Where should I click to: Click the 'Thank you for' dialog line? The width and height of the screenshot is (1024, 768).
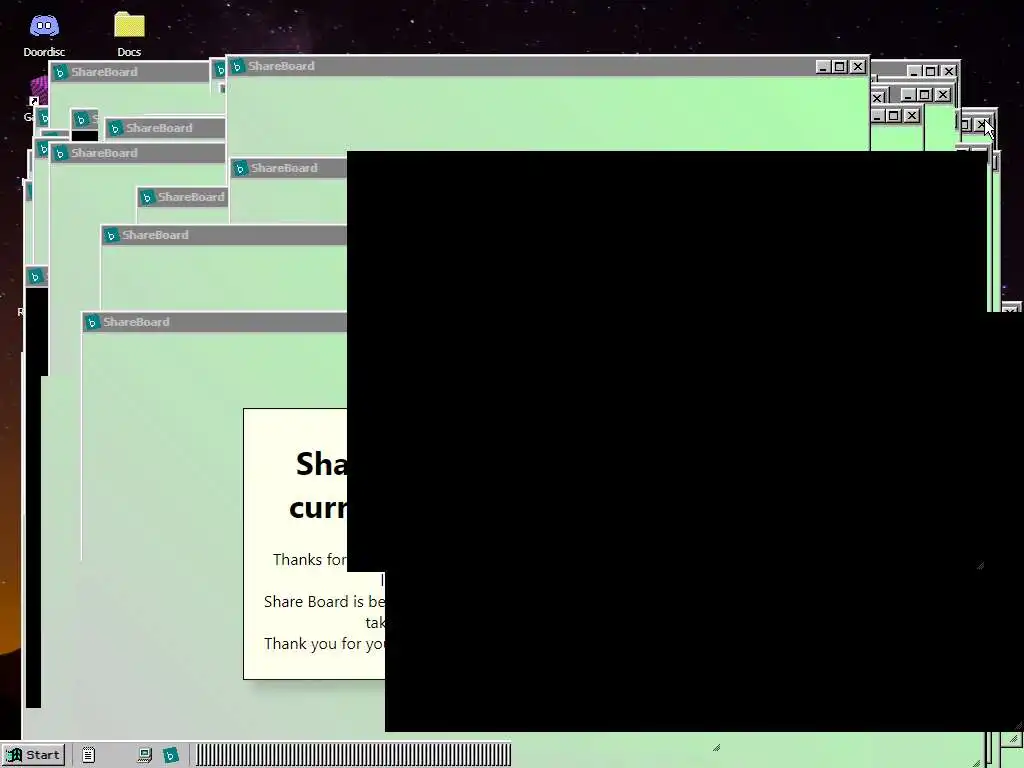click(325, 643)
